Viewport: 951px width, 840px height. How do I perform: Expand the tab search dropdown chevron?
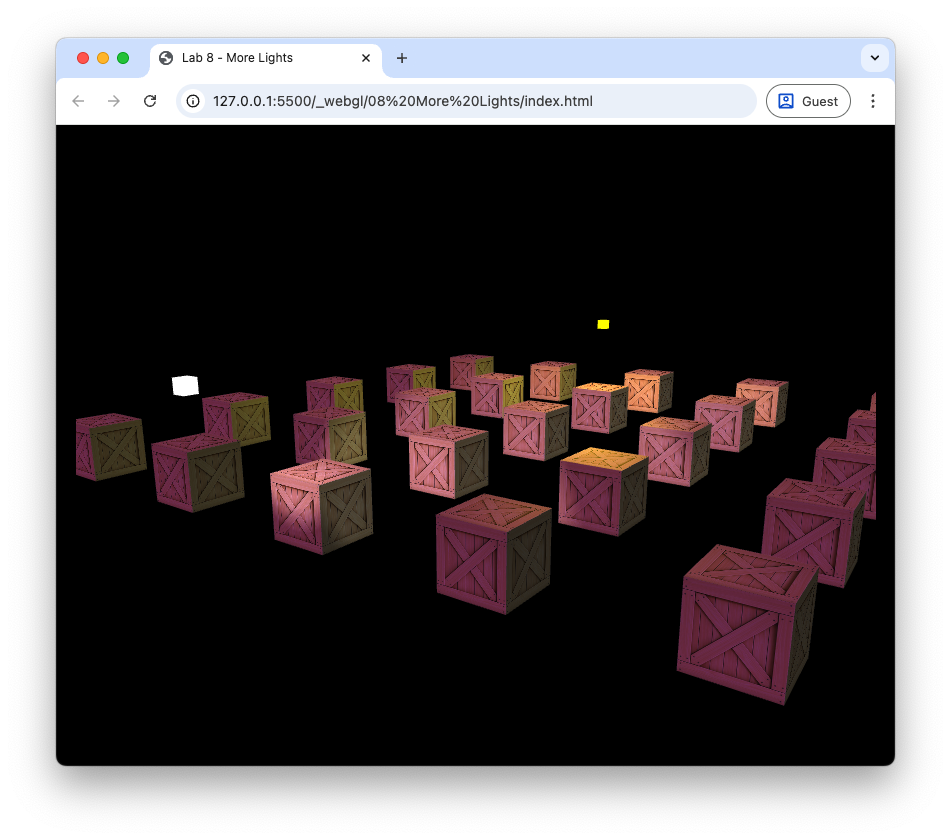874,58
